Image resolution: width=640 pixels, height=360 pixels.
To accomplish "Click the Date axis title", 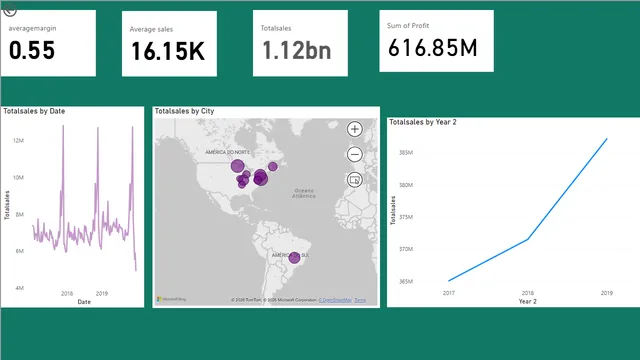I will (84, 302).
